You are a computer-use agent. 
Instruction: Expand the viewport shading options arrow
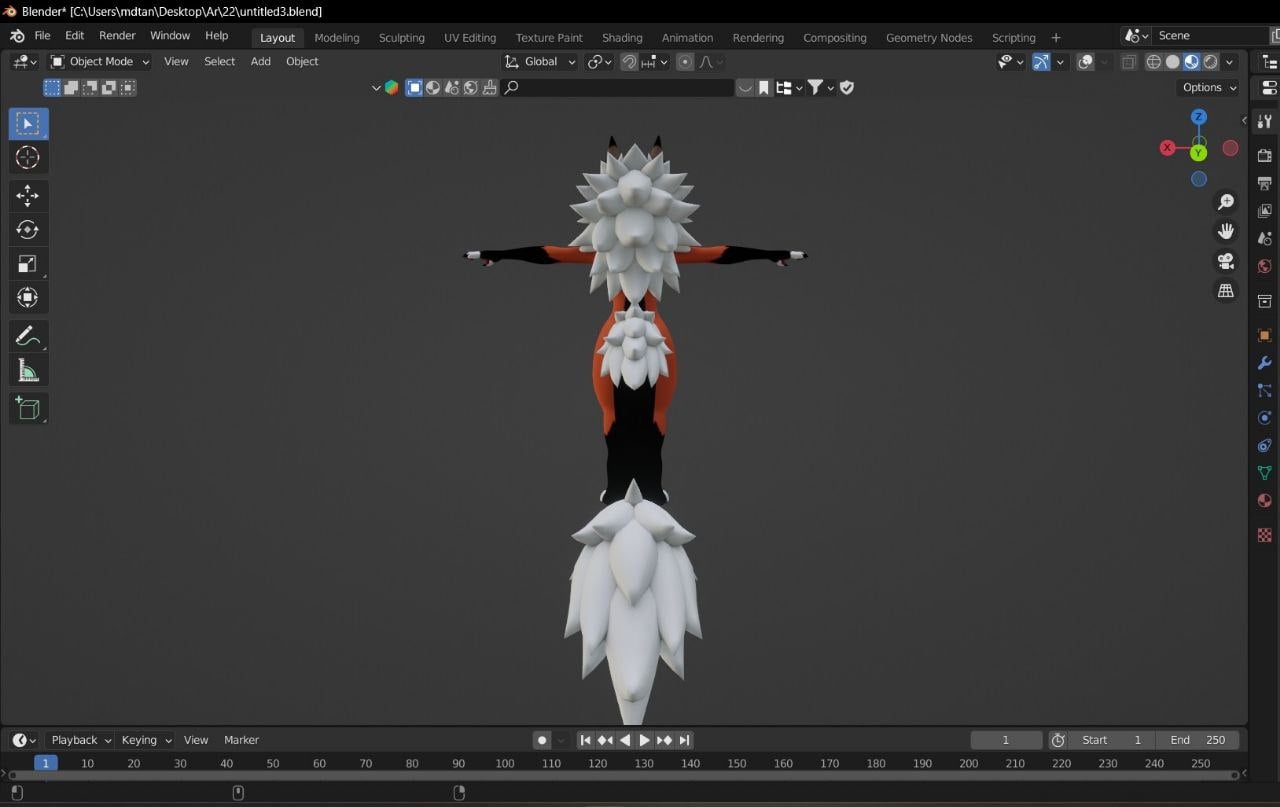click(1230, 62)
